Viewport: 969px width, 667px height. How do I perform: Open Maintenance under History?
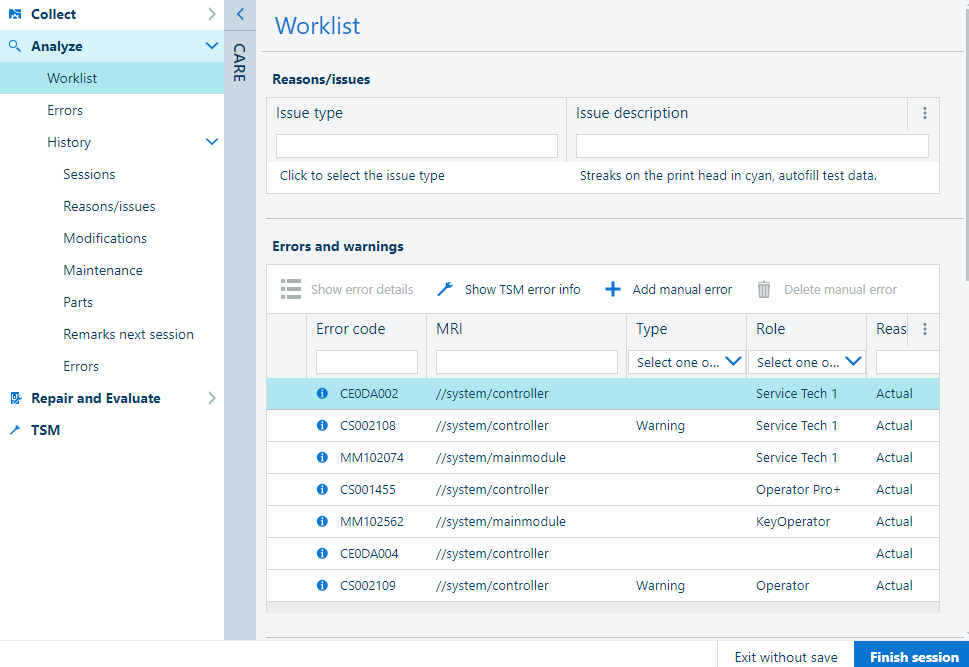click(x=103, y=270)
